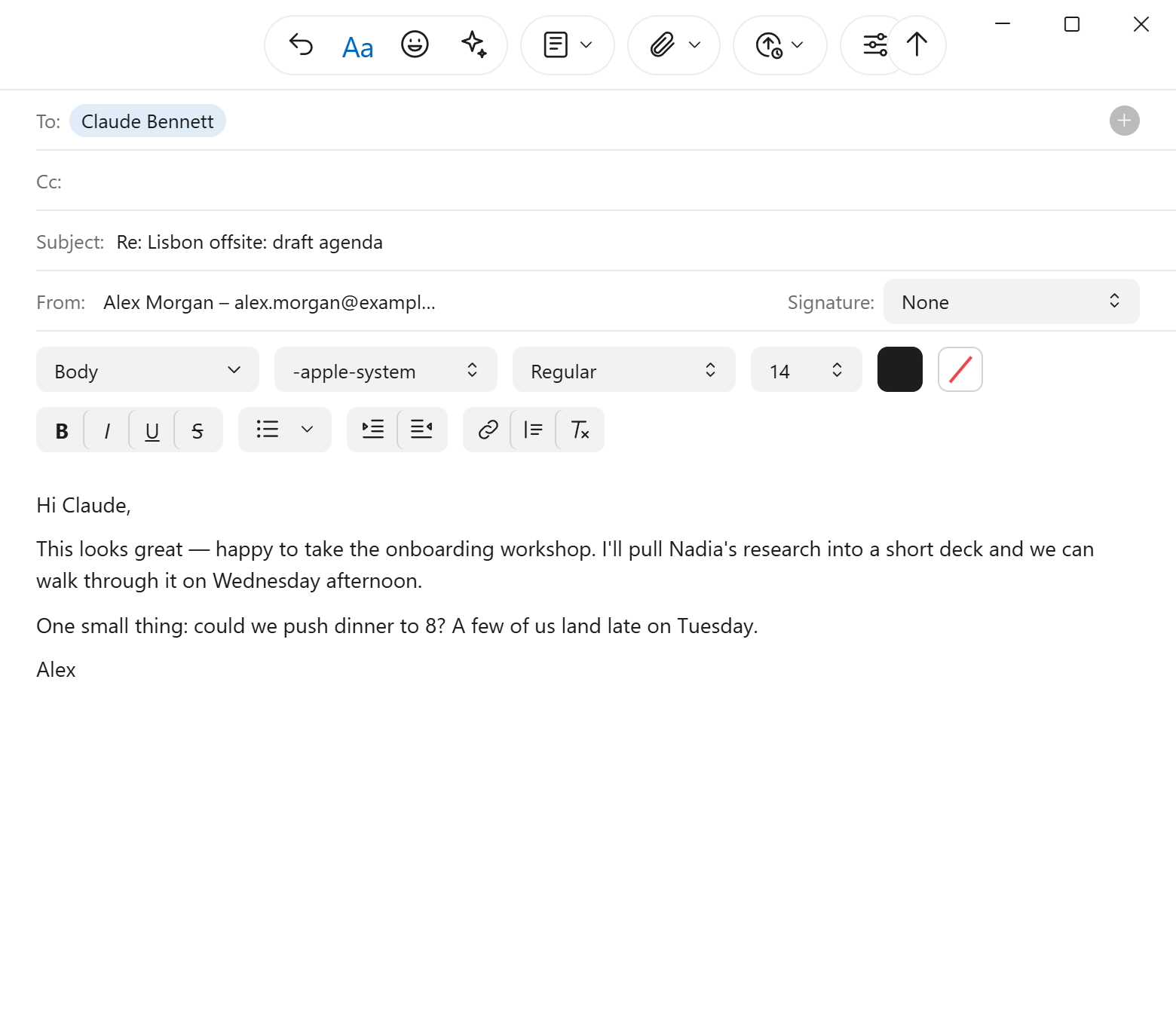Add a recipient with the plus button
Image resolution: width=1176 pixels, height=1025 pixels.
[1124, 121]
